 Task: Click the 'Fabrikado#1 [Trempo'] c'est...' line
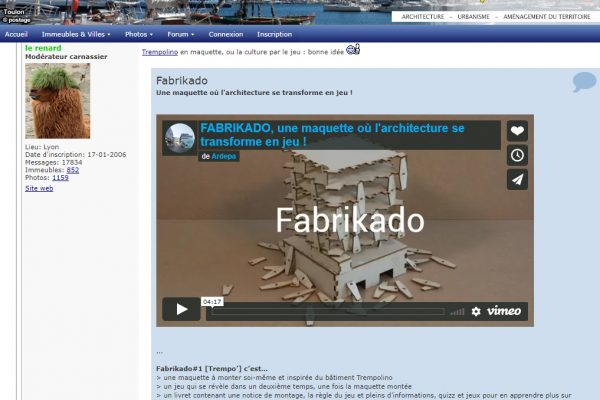pos(212,369)
